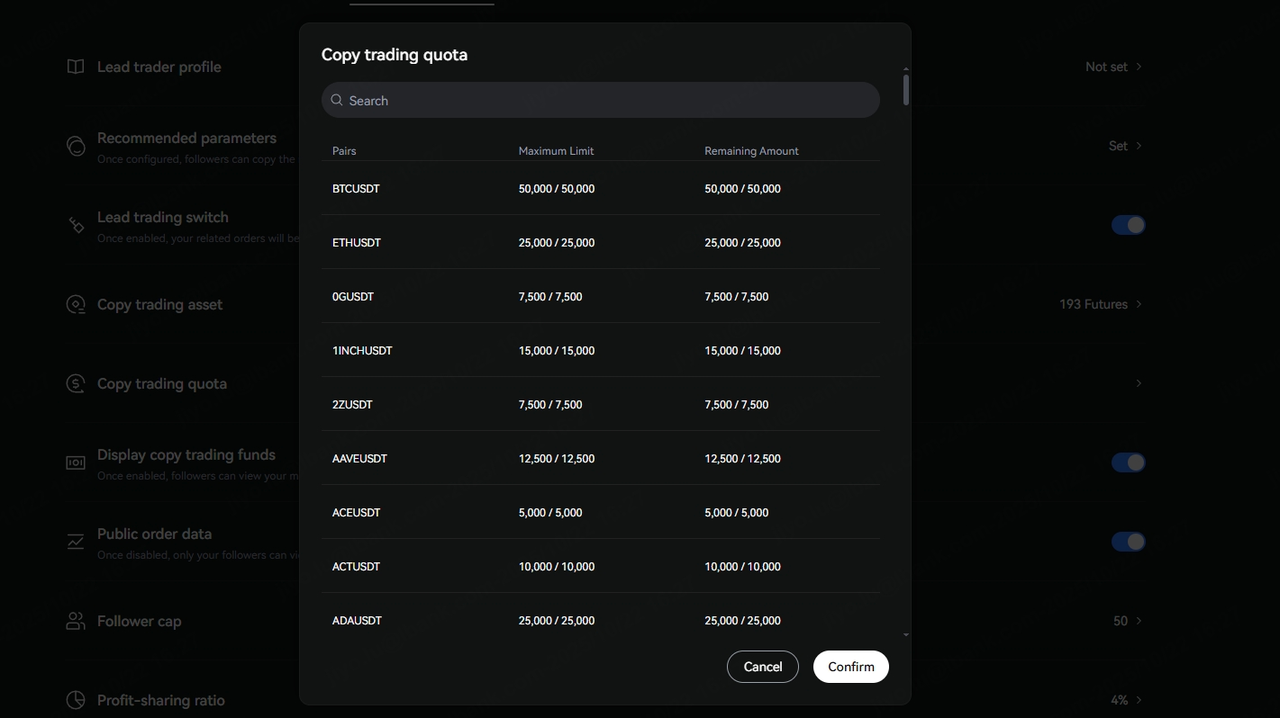The width and height of the screenshot is (1280, 718).
Task: Toggle Display copy trading funds switch
Action: click(1128, 463)
